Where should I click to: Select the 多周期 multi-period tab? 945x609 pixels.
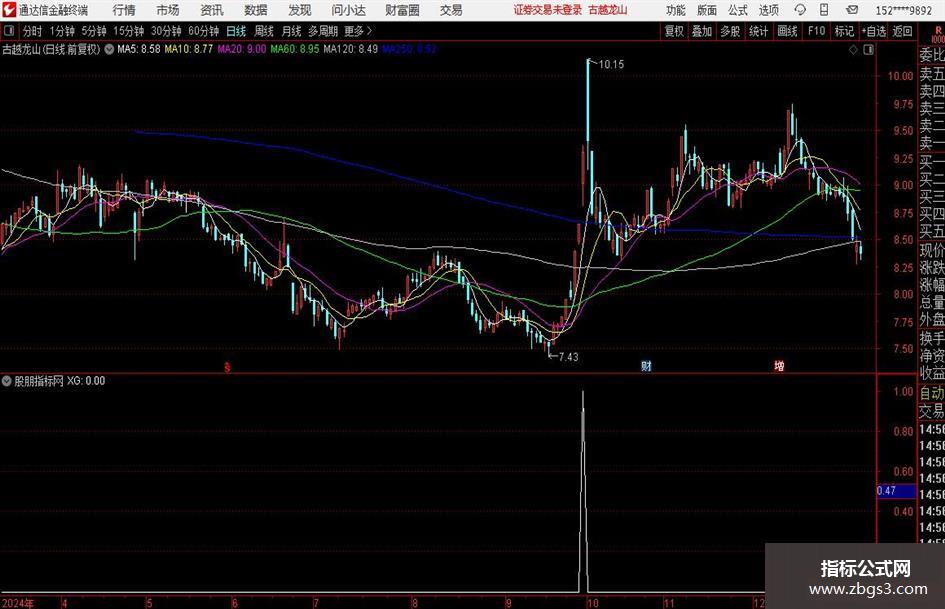pos(323,31)
